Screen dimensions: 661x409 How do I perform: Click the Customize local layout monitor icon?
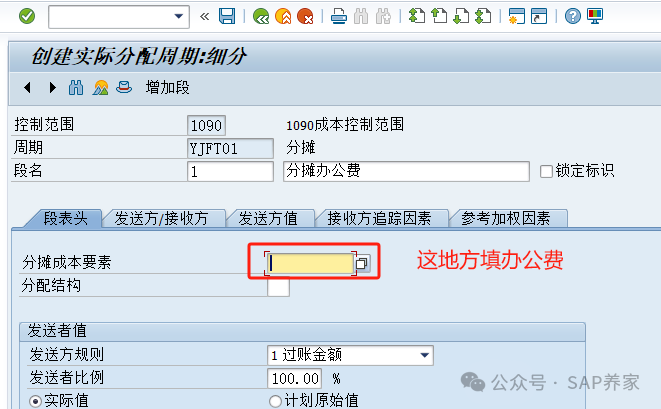[595, 16]
